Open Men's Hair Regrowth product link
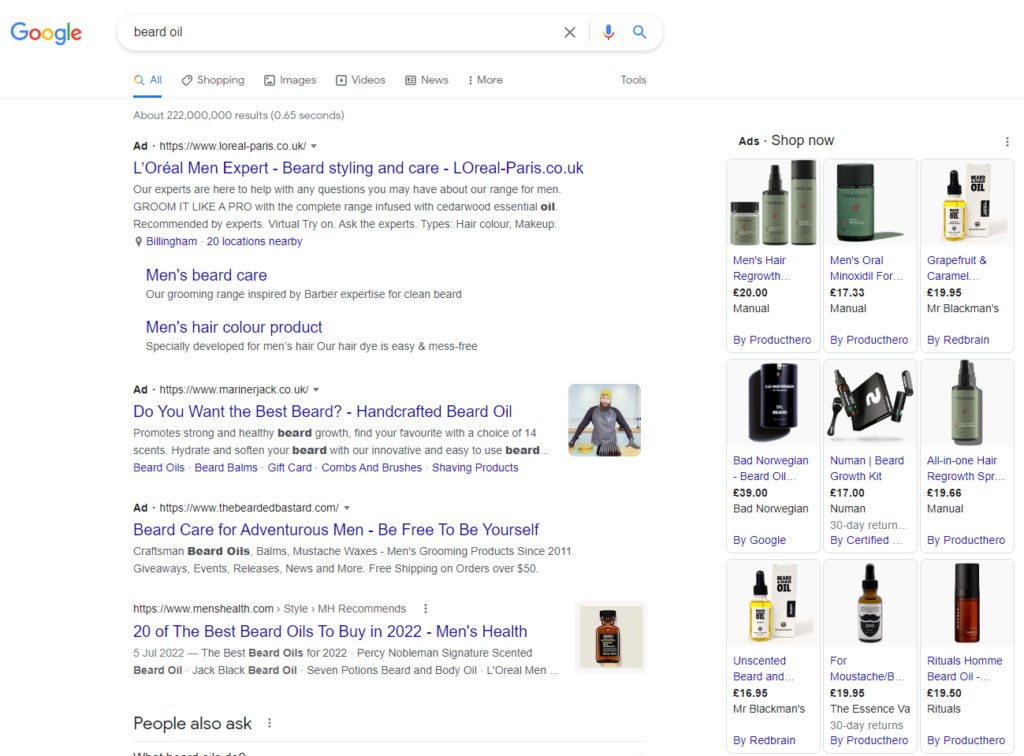Image resolution: width=1024 pixels, height=756 pixels. (761, 268)
